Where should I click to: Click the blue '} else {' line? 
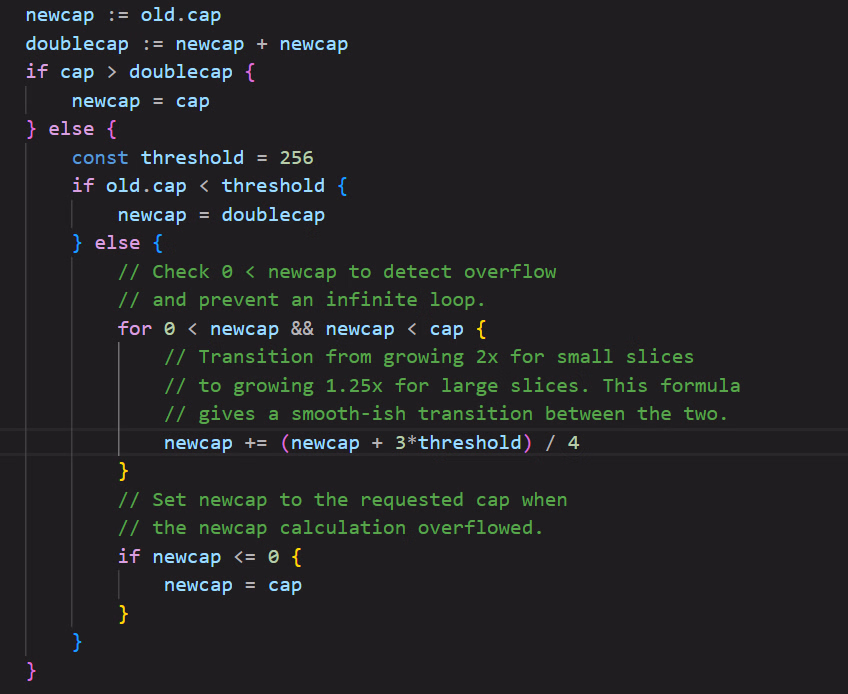click(x=118, y=243)
